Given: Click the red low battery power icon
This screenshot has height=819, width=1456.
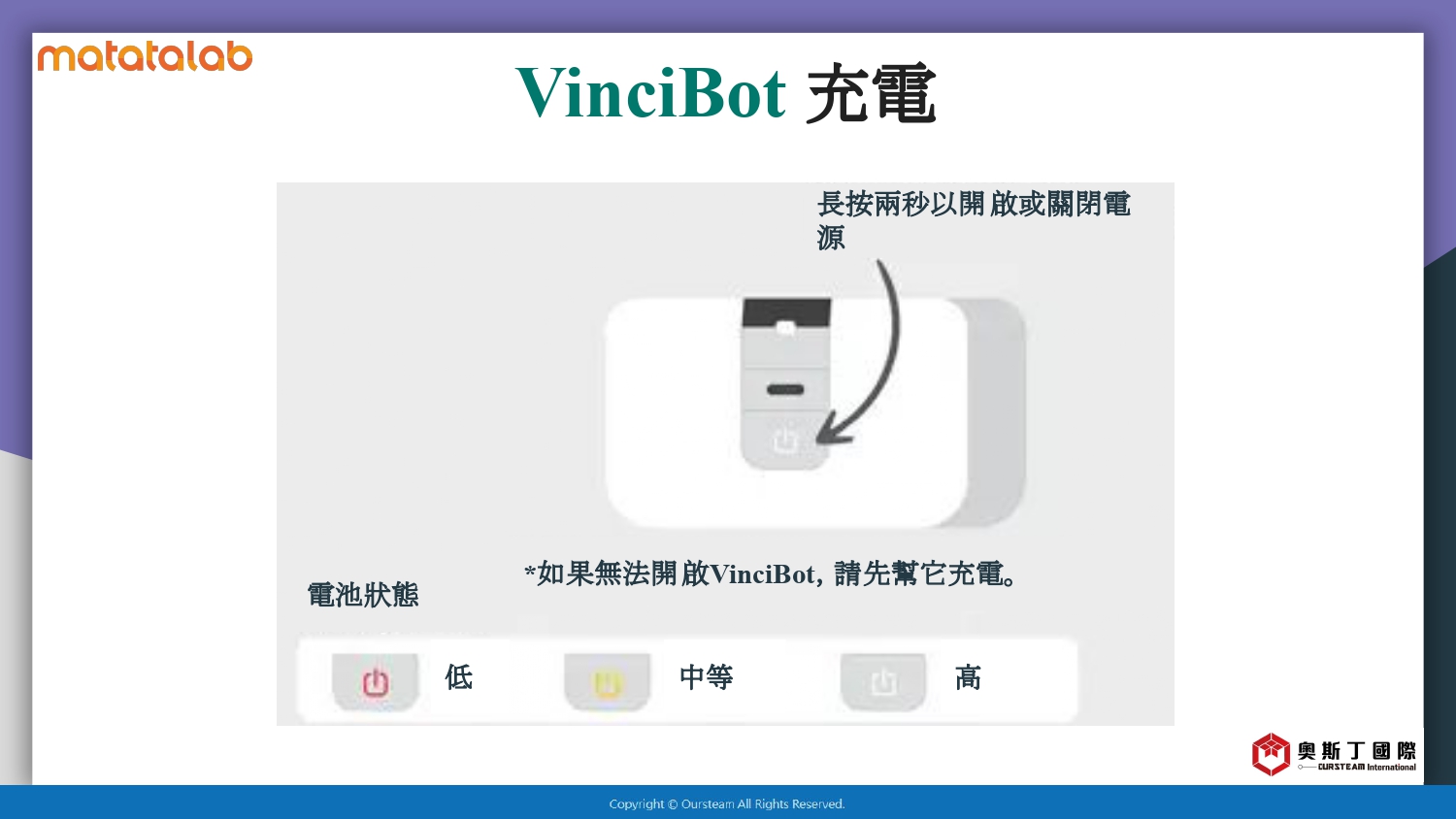Looking at the screenshot, I should click(376, 682).
